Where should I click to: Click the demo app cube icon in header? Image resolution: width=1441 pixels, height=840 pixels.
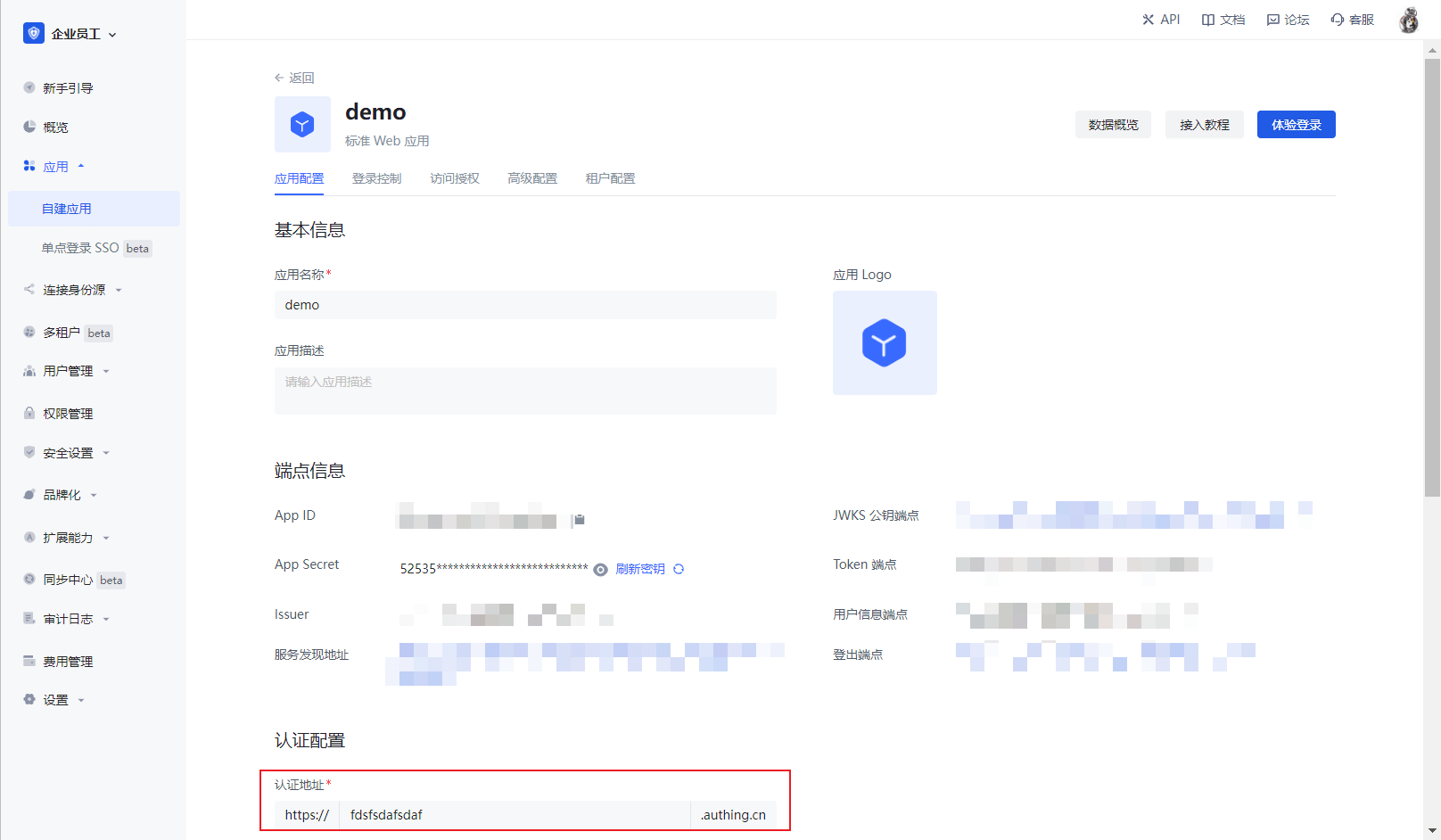(x=302, y=124)
